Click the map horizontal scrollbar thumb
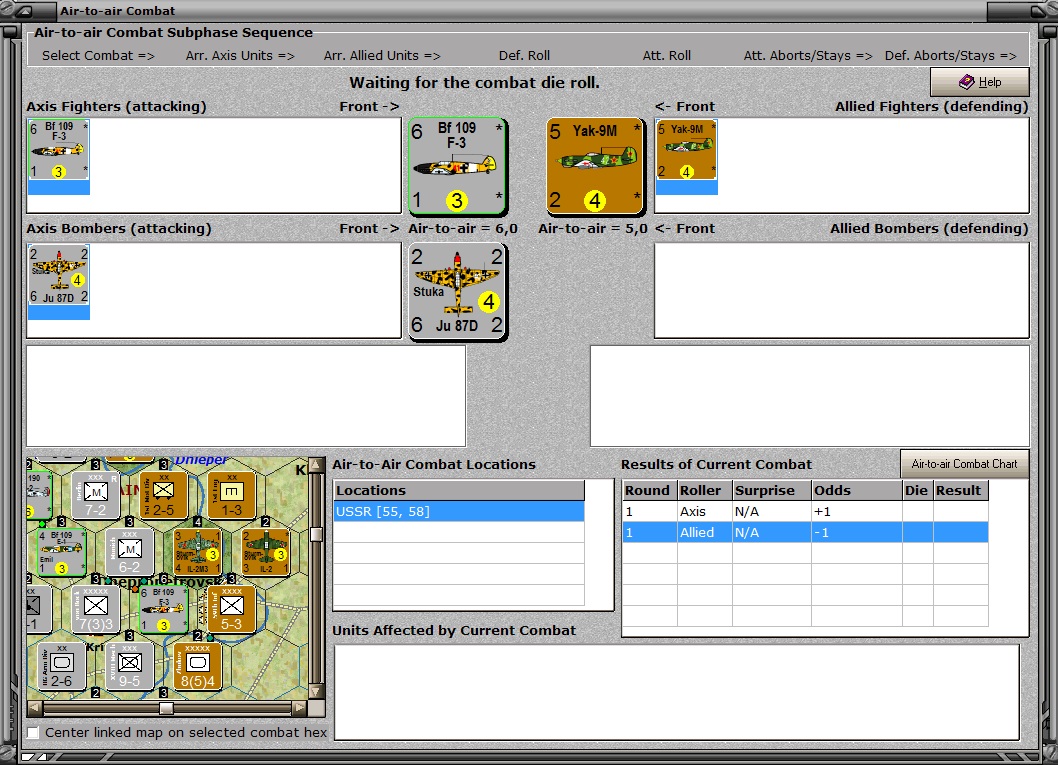The height and width of the screenshot is (765, 1058). pyautogui.click(x=166, y=708)
